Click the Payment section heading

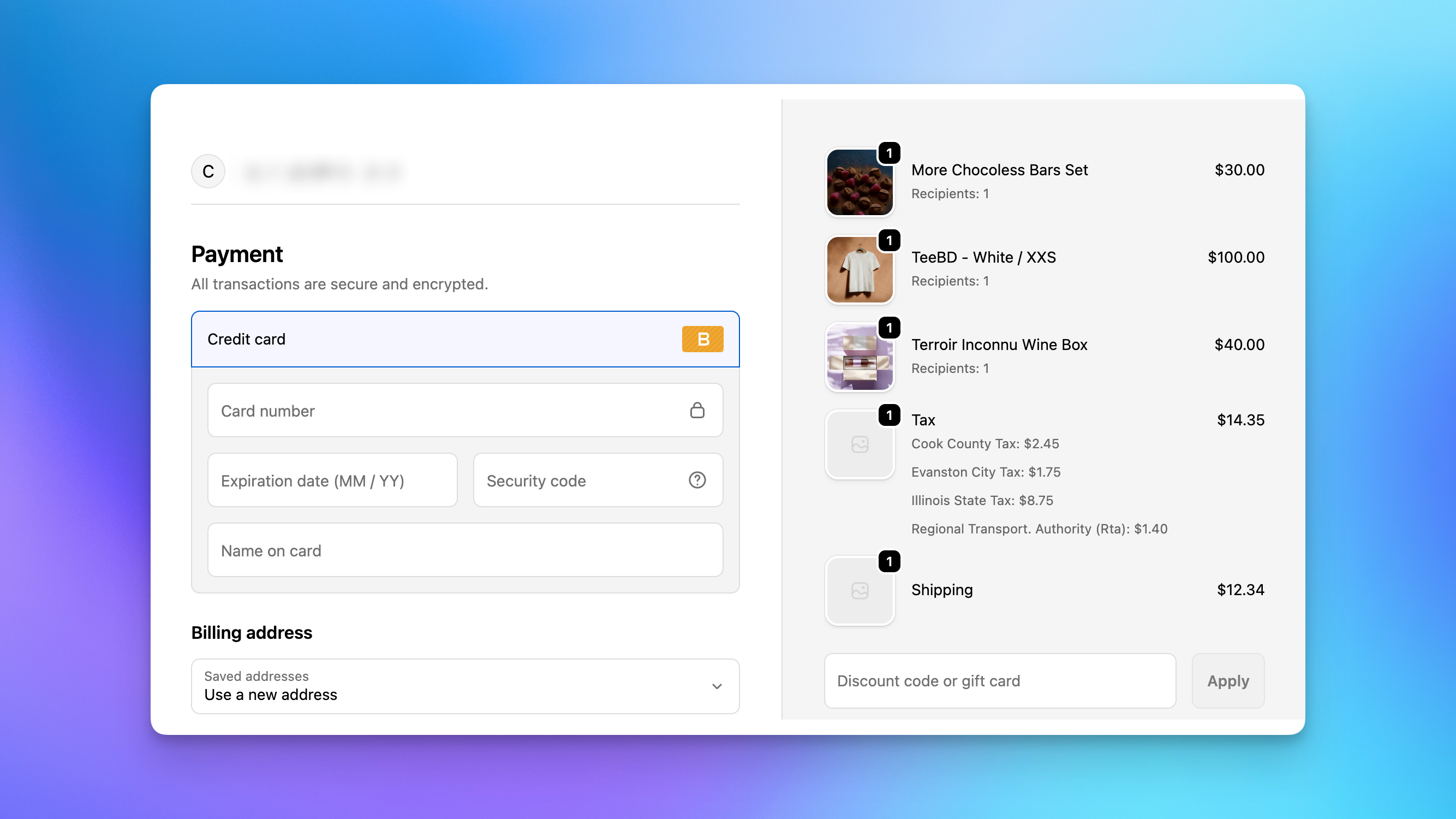[237, 254]
